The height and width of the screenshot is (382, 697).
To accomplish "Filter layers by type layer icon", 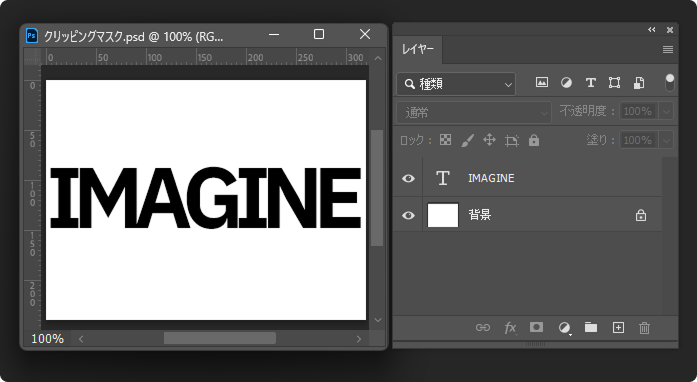I will (590, 82).
